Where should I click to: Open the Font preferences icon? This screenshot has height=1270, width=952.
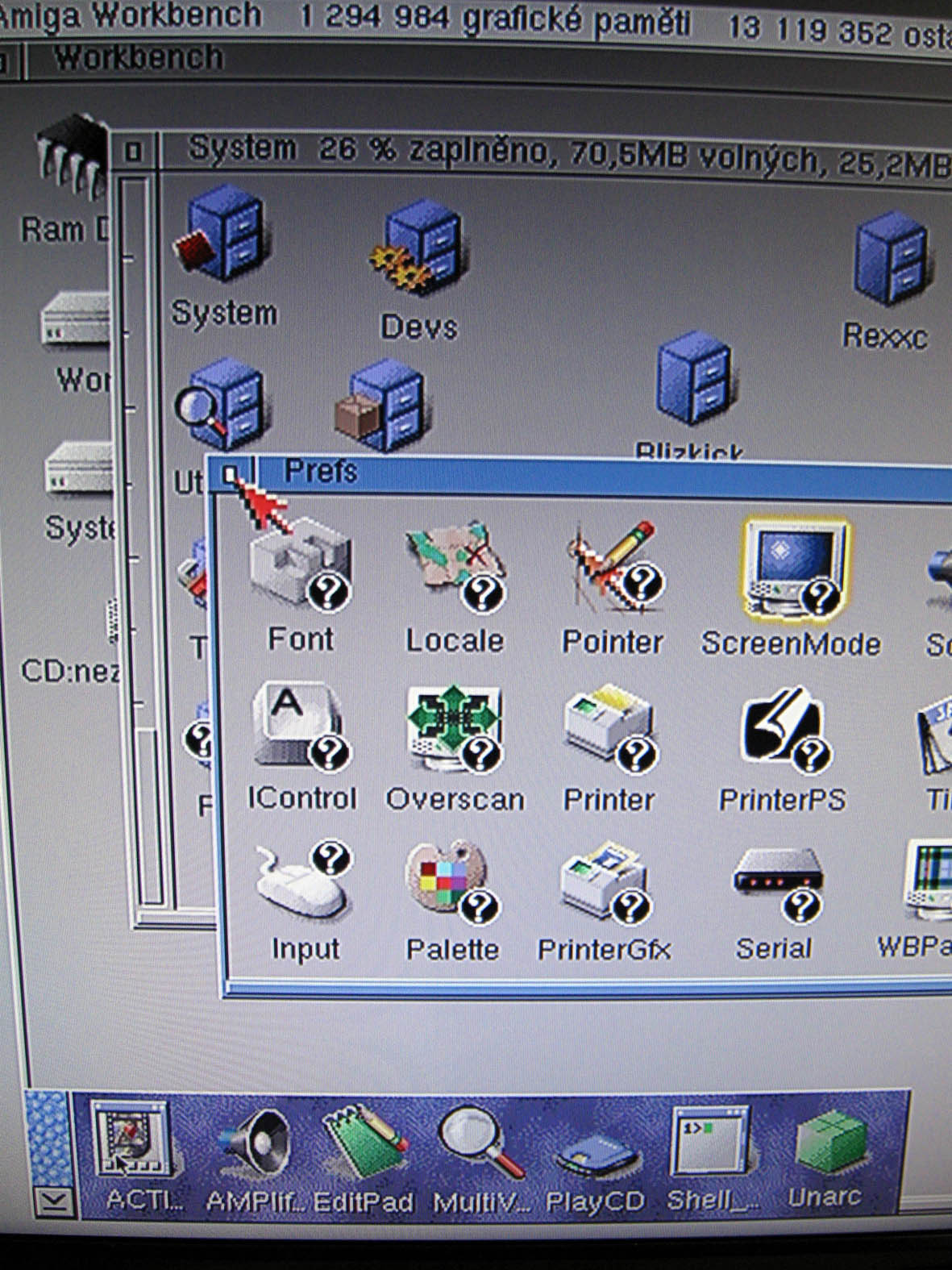click(x=300, y=568)
